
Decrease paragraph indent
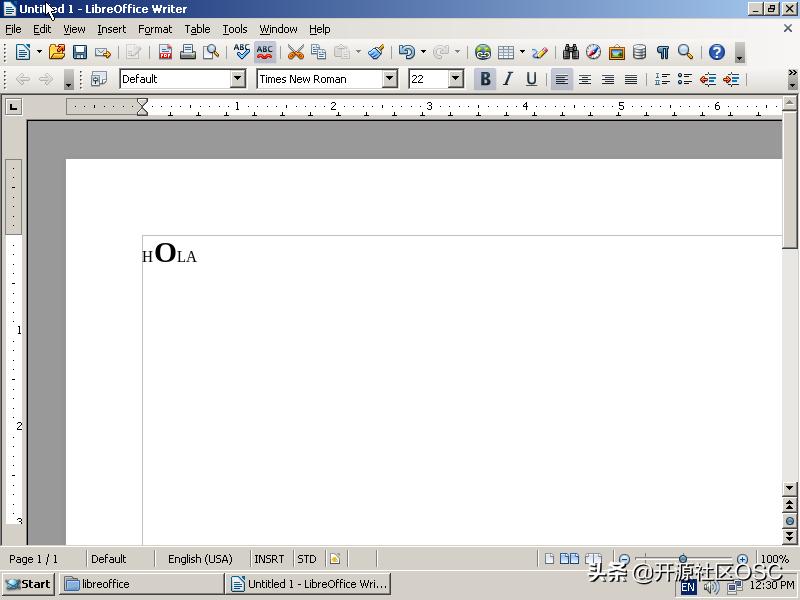(x=708, y=79)
